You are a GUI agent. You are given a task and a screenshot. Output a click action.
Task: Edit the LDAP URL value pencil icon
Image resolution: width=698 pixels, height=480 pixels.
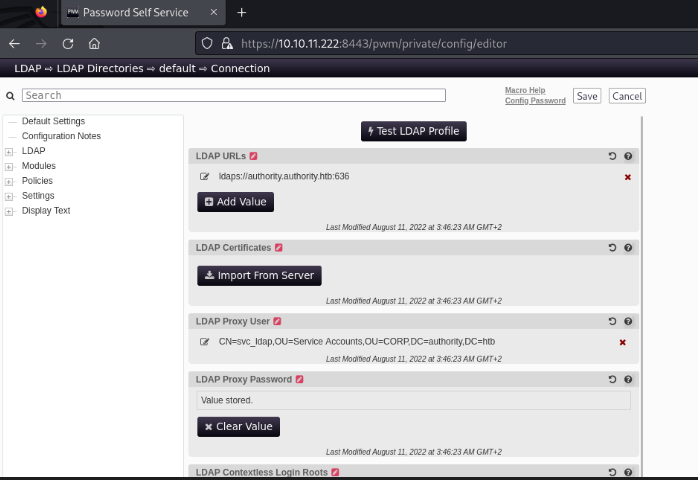(x=205, y=177)
